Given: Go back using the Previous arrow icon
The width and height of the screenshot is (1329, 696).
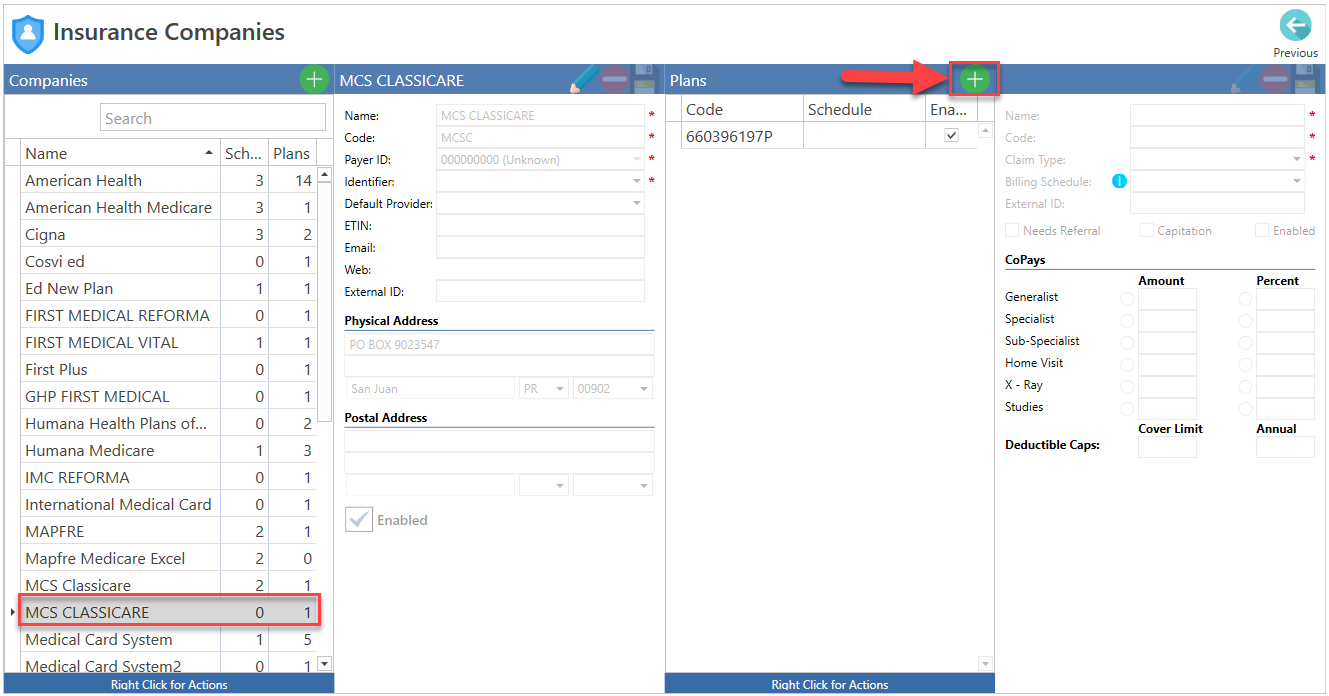Looking at the screenshot, I should click(1295, 26).
